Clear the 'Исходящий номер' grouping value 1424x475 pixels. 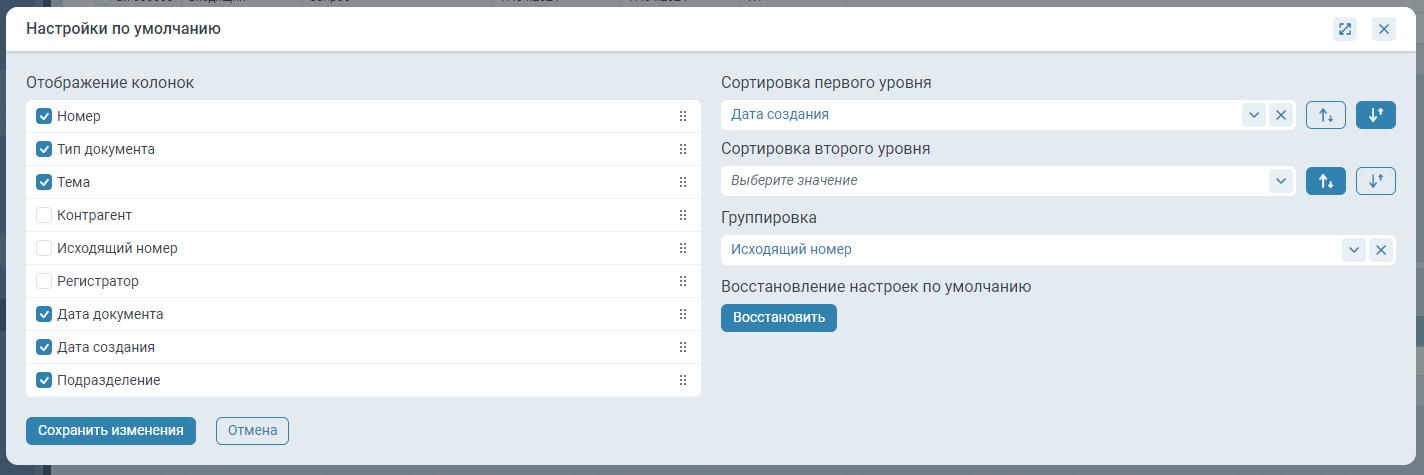click(1380, 250)
